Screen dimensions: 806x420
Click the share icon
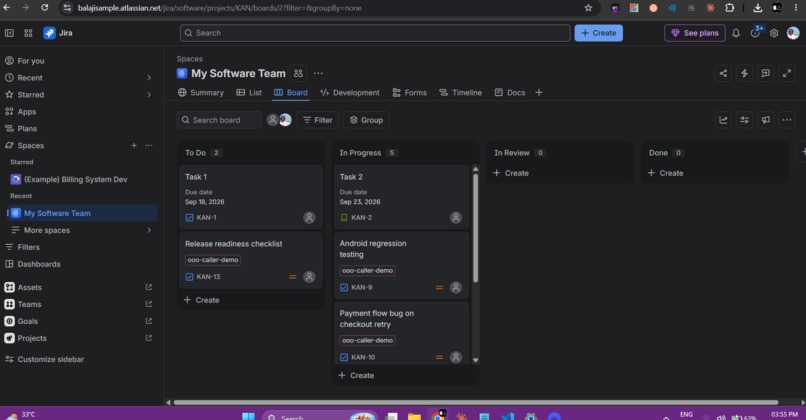tap(723, 74)
